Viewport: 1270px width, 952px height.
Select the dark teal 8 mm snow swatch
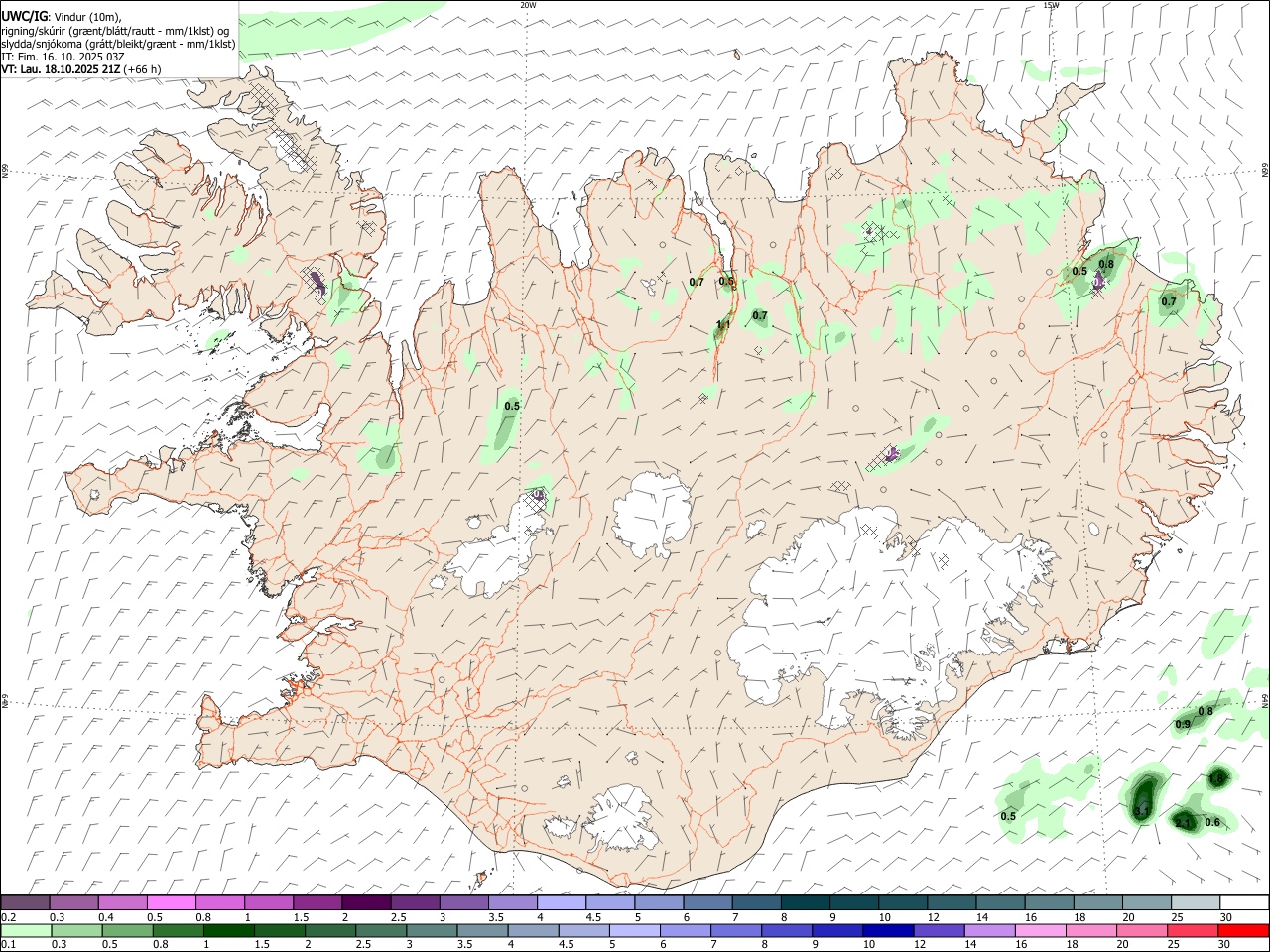coord(805,902)
